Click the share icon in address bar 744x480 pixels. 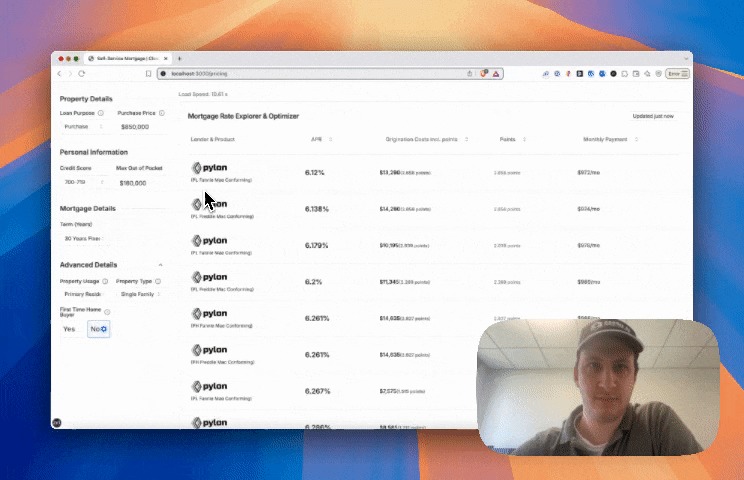tap(470, 74)
